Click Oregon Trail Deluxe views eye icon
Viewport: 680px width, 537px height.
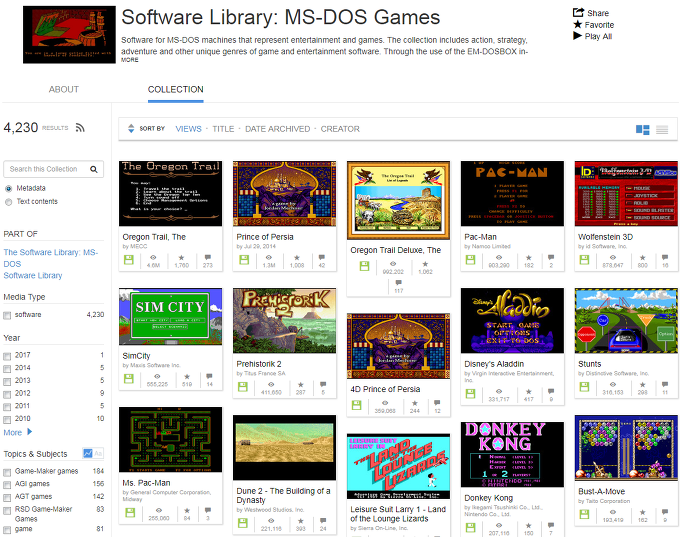coord(393,264)
